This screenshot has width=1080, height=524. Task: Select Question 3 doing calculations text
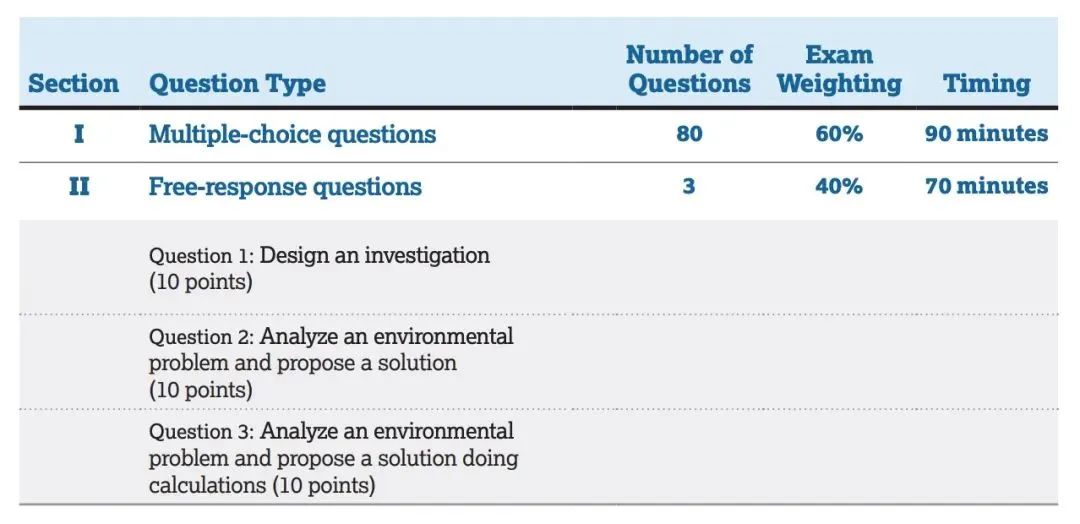(333, 459)
